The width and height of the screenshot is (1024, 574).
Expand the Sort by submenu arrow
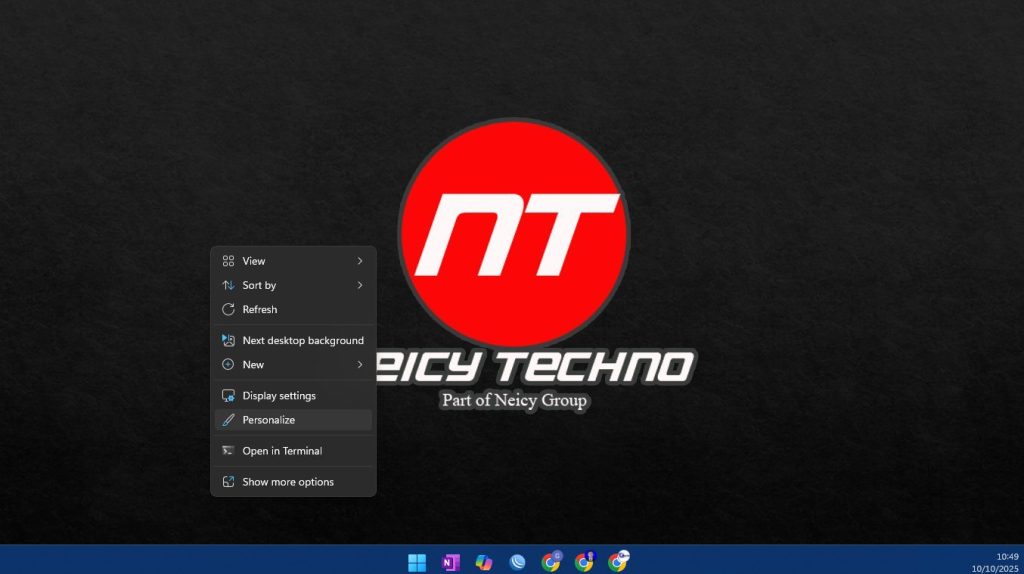[360, 286]
